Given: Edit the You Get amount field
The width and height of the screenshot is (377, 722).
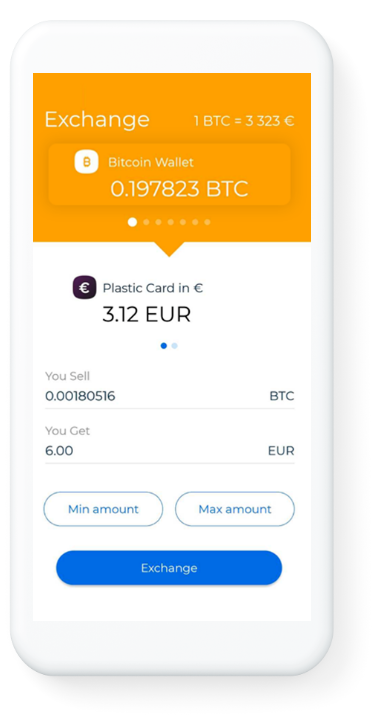Looking at the screenshot, I should point(169,450).
